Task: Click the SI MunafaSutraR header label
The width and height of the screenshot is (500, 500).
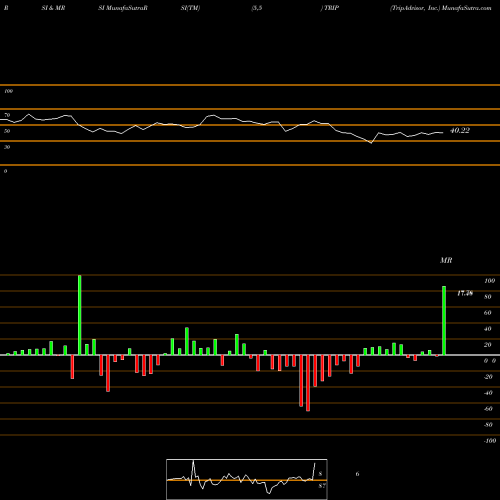Action: 123,8
